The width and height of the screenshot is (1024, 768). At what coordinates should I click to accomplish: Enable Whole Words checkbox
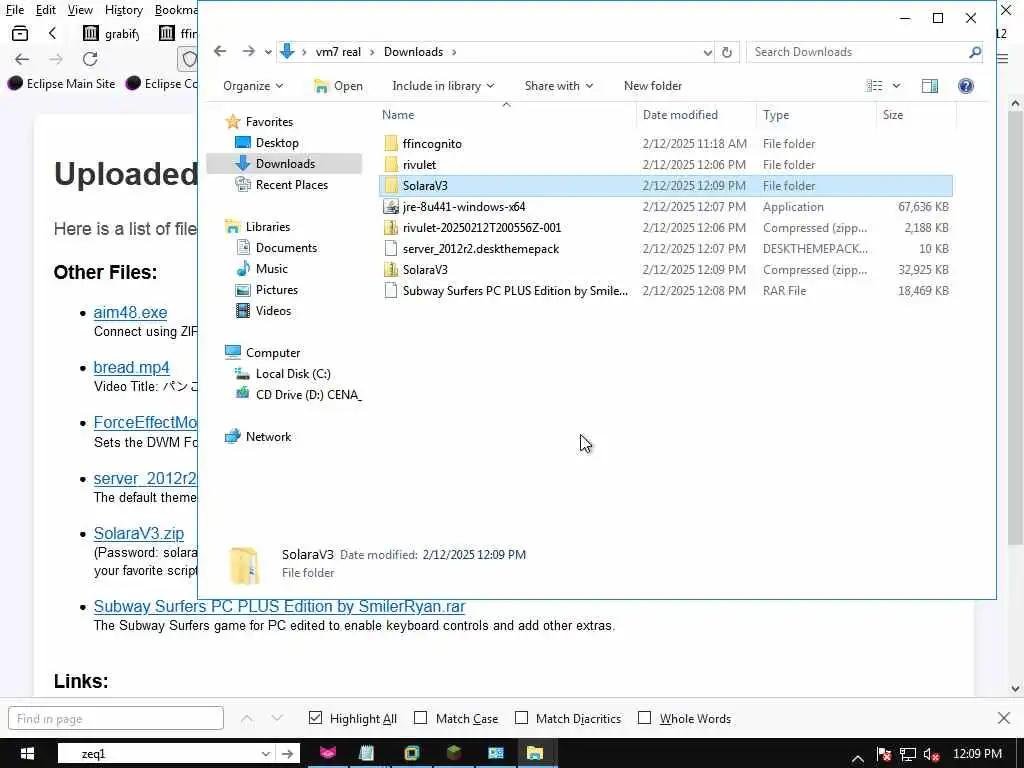645,718
